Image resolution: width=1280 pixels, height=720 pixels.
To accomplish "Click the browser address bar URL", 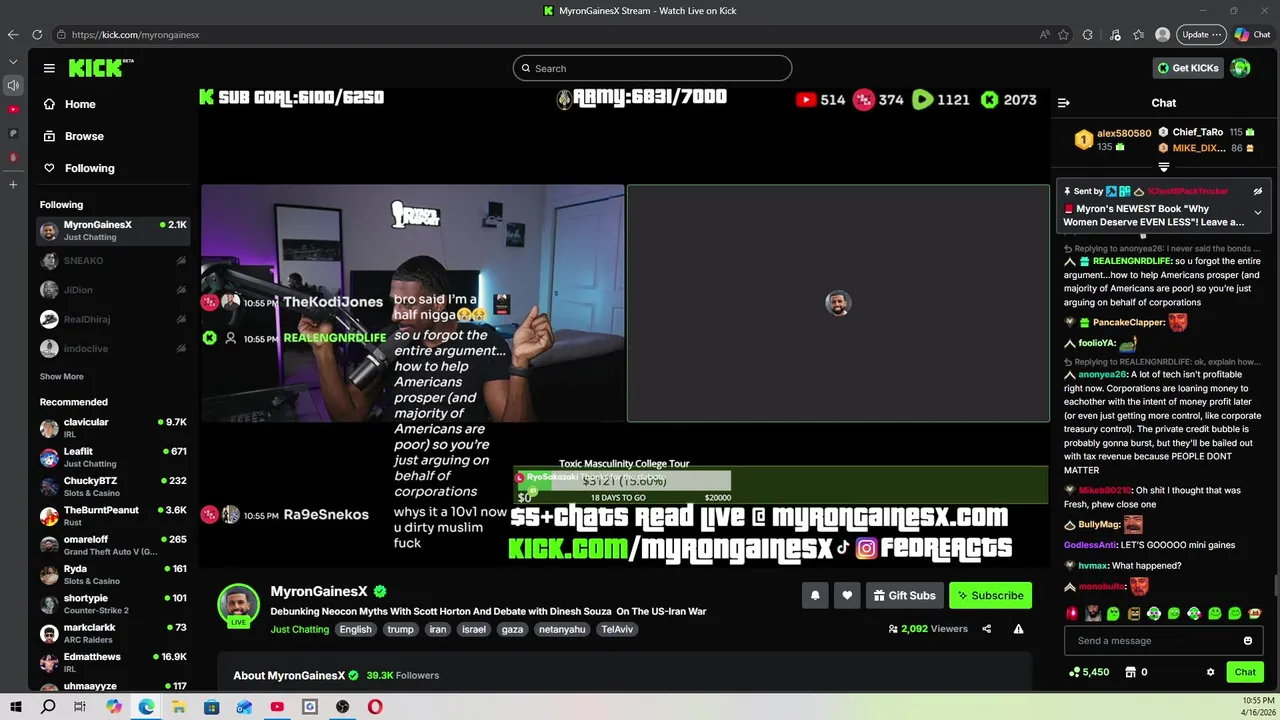I will click(x=136, y=34).
